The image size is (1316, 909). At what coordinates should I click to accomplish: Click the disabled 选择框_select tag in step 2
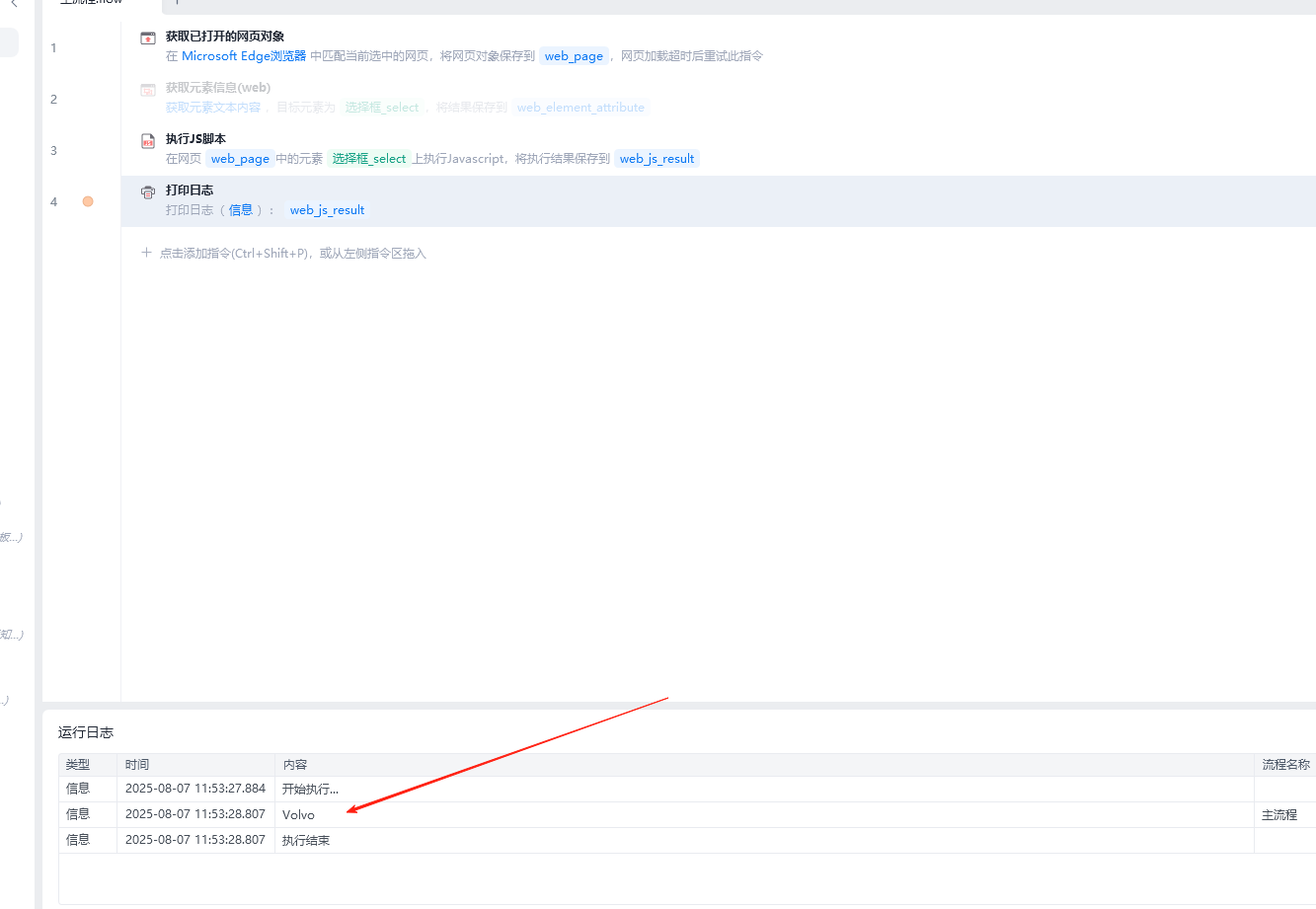click(x=381, y=108)
